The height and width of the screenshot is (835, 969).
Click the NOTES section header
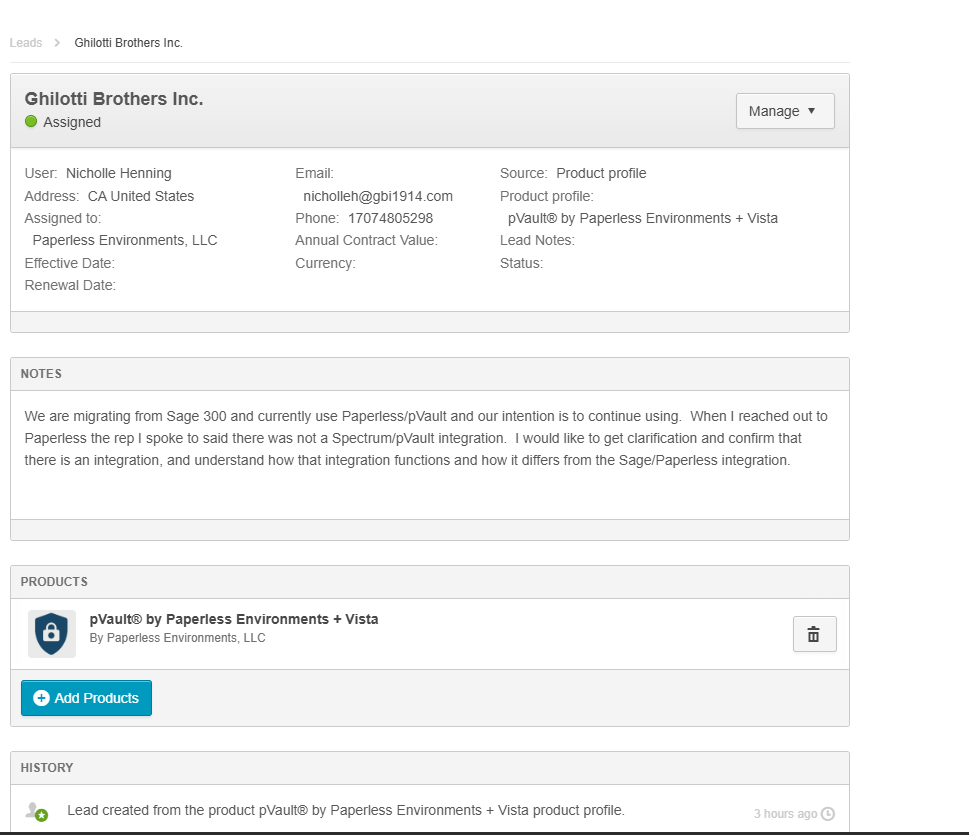tap(41, 374)
